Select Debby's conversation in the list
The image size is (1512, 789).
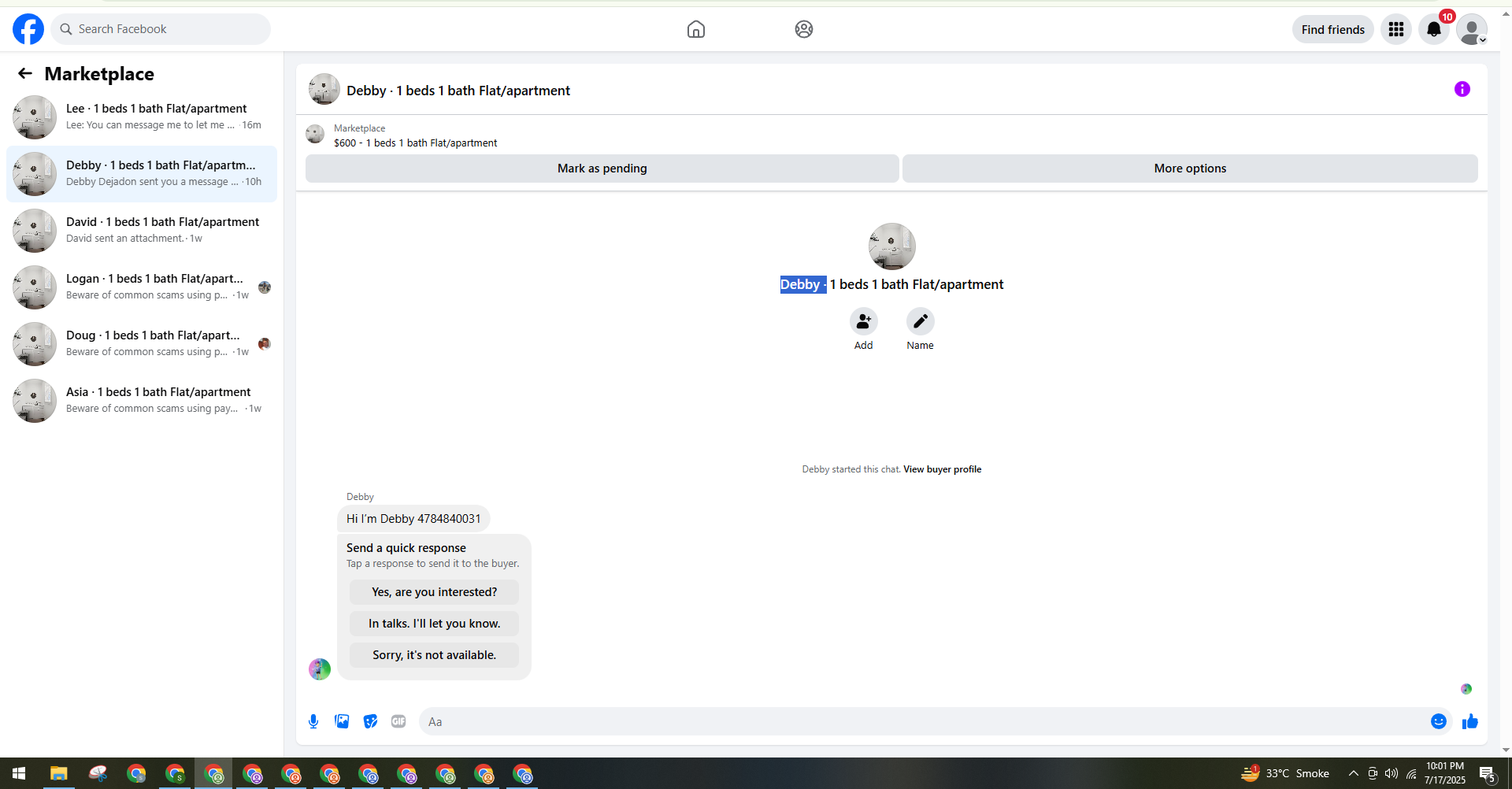point(142,174)
